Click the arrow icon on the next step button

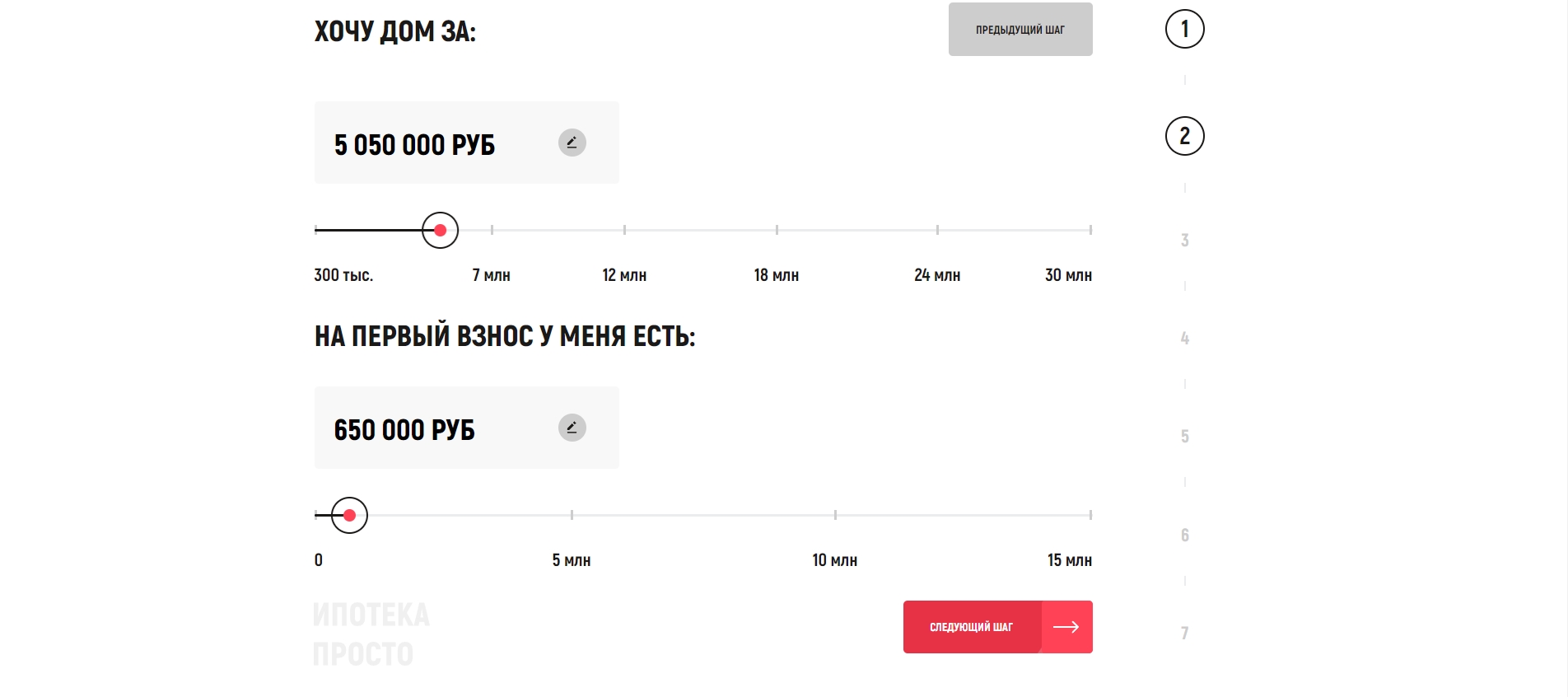[1066, 627]
